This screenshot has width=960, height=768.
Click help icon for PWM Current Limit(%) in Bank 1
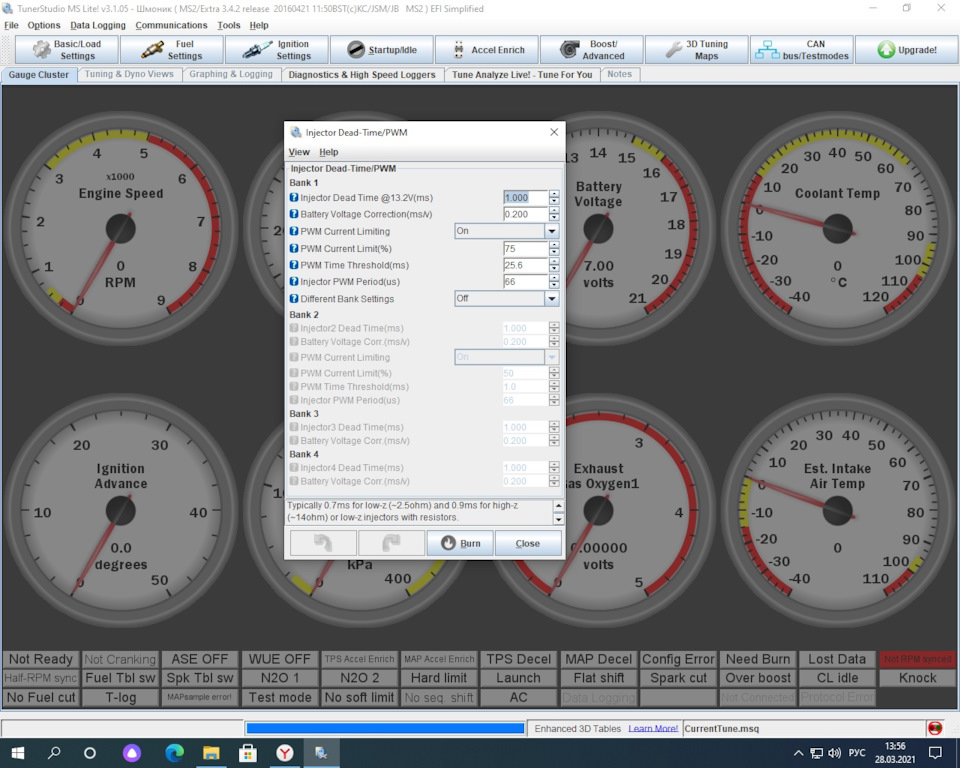click(x=294, y=249)
